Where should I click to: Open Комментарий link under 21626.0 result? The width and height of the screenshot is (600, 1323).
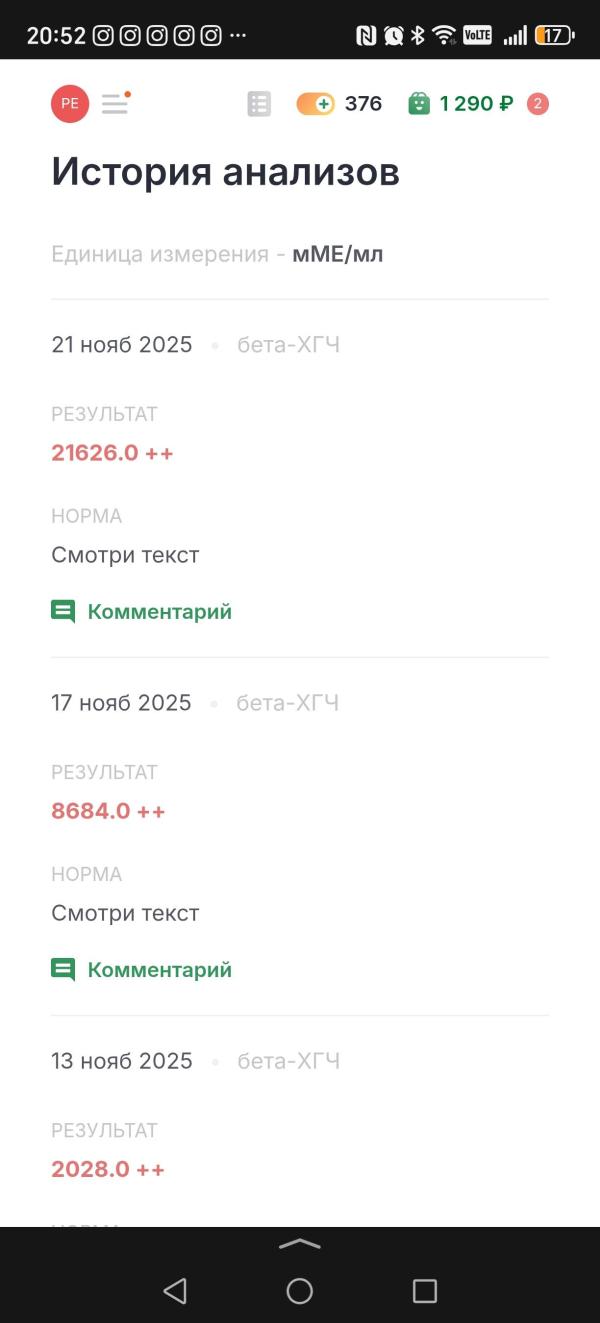click(x=160, y=611)
